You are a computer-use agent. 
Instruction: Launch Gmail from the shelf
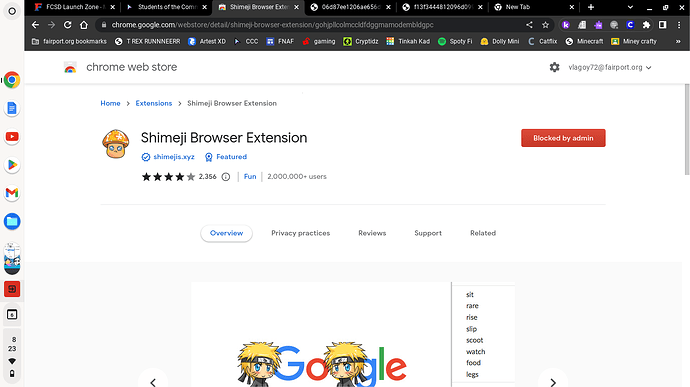click(x=12, y=193)
